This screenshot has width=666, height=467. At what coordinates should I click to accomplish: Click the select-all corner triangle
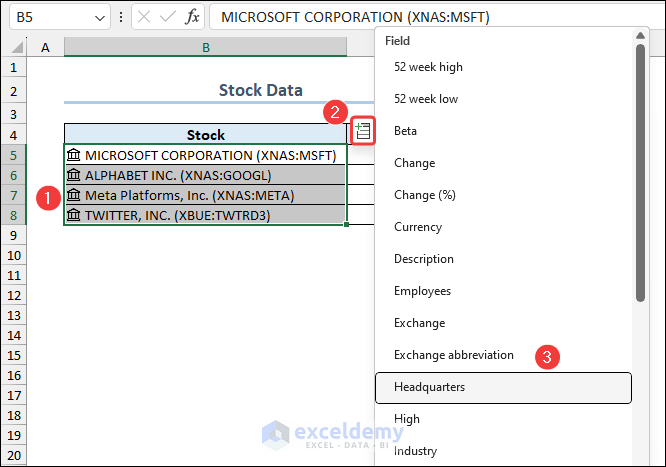pyautogui.click(x=15, y=47)
